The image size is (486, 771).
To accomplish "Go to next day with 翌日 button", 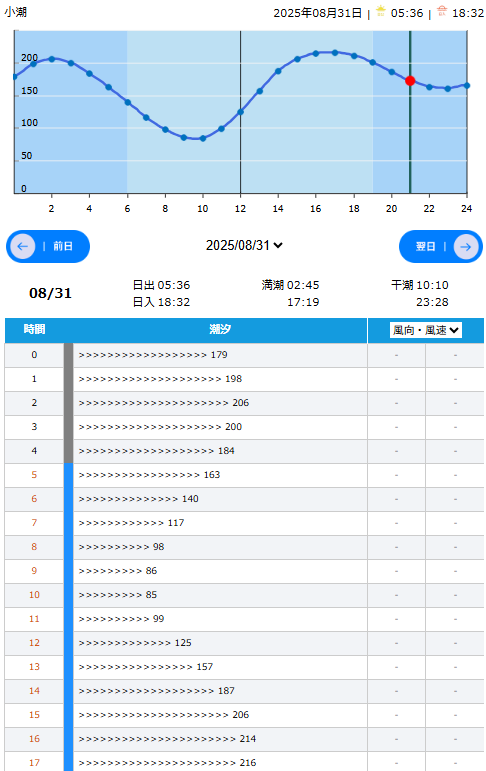I will click(x=441, y=246).
